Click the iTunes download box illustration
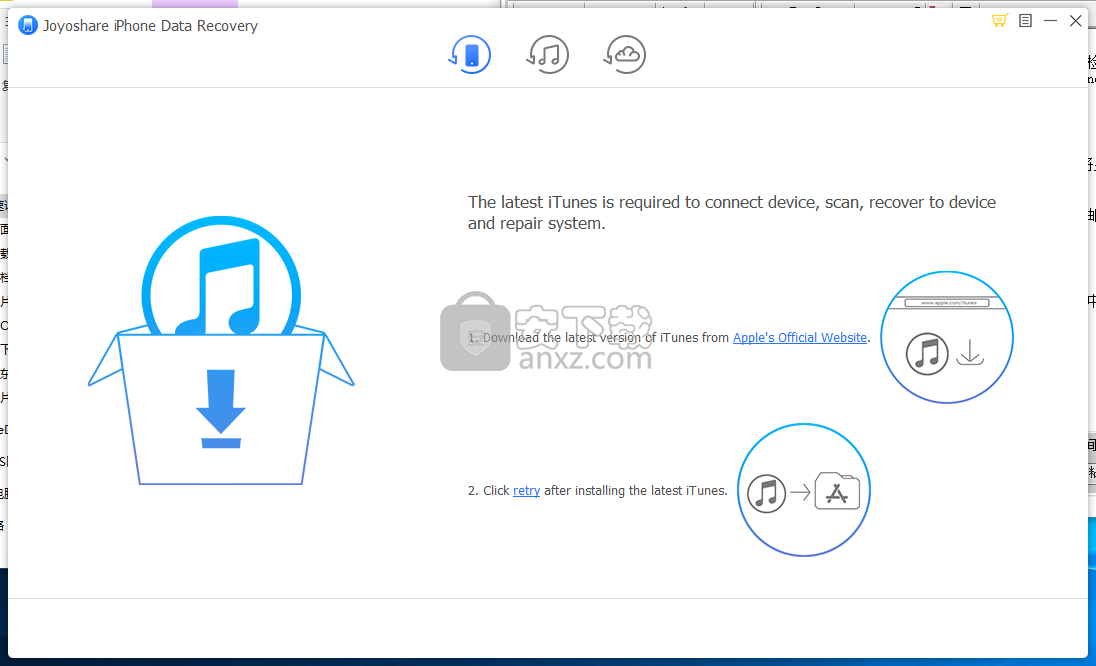 (221, 350)
